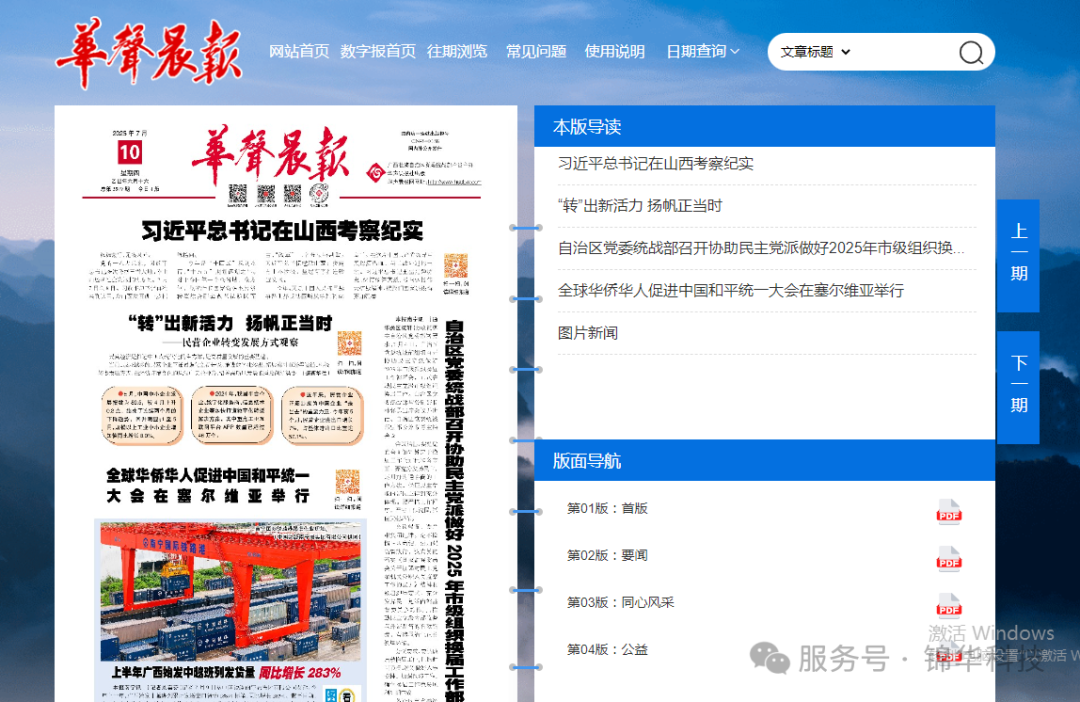Download PDF for 第03版 同心风采

click(x=948, y=606)
